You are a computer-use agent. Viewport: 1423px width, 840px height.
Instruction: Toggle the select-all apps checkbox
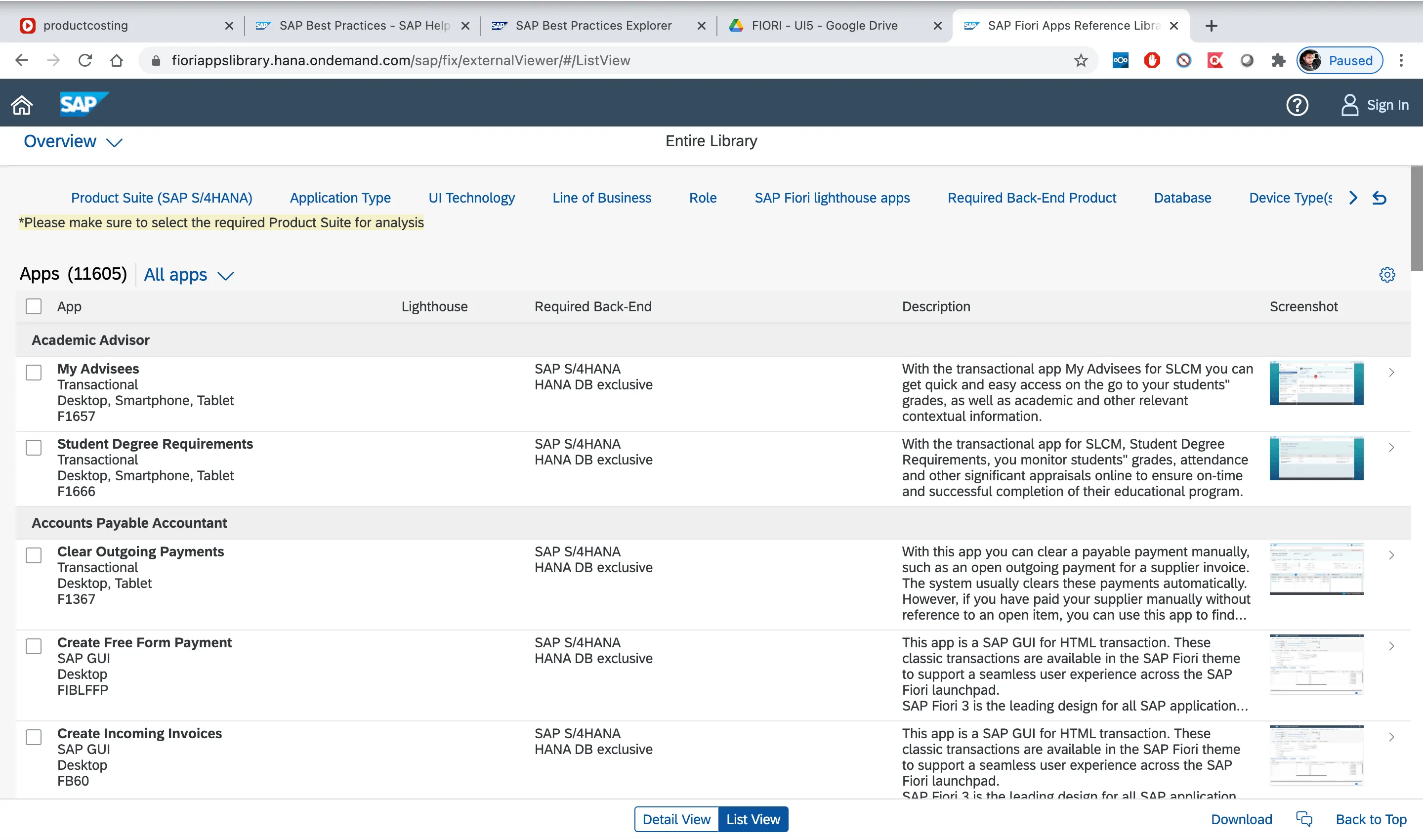tap(34, 306)
